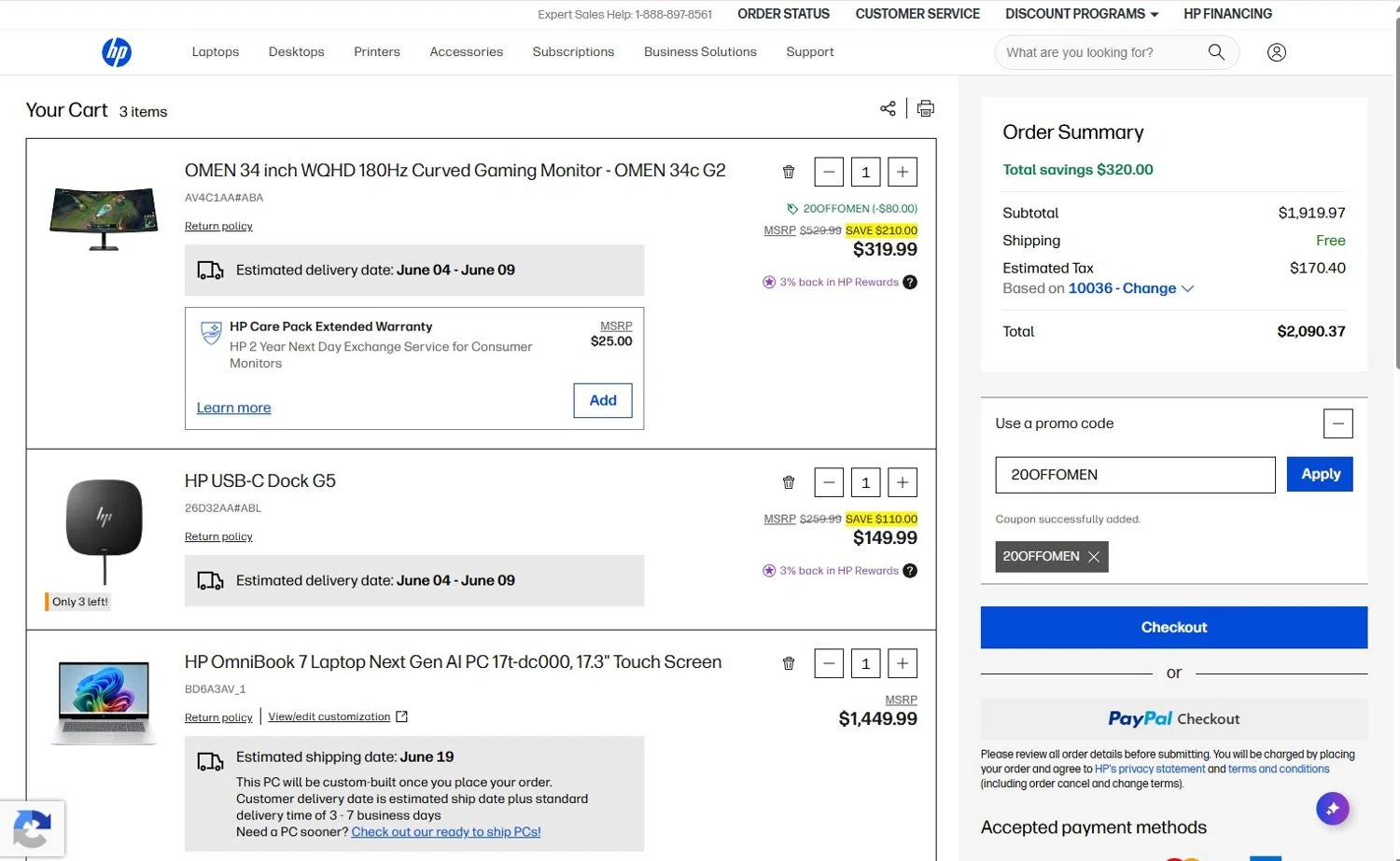The image size is (1400, 861).
Task: Open the account profile icon
Action: (1277, 52)
